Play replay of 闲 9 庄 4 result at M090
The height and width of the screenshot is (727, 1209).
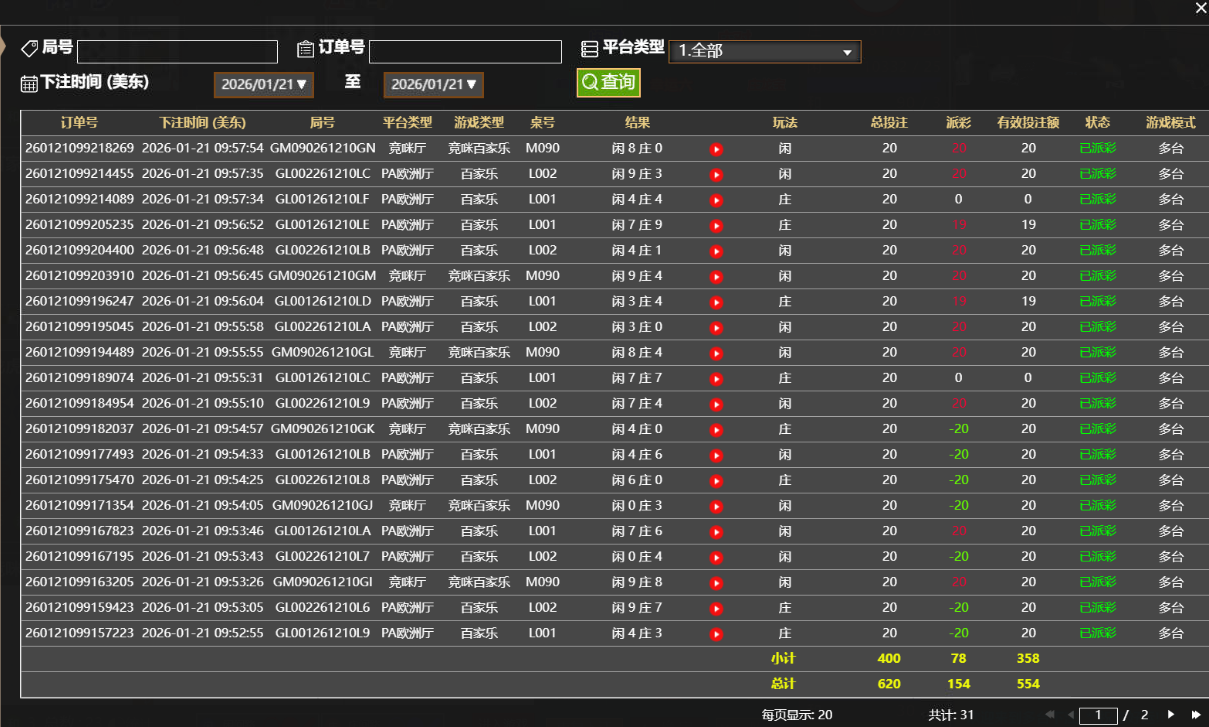(715, 275)
